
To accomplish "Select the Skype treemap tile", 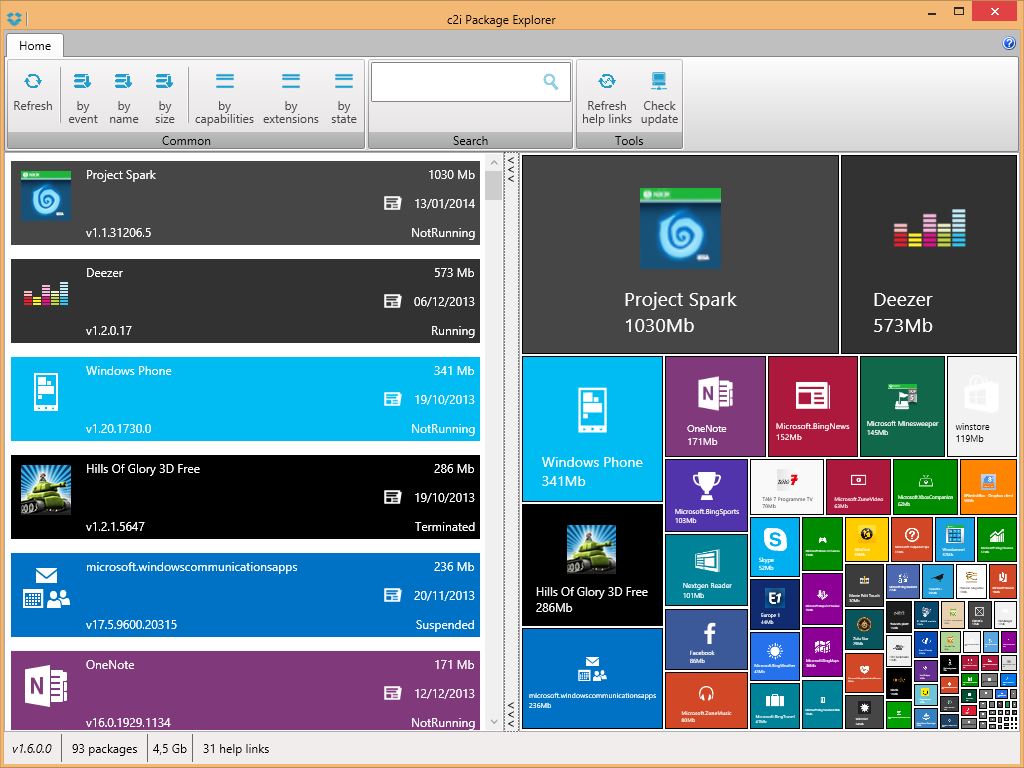I will (x=775, y=546).
